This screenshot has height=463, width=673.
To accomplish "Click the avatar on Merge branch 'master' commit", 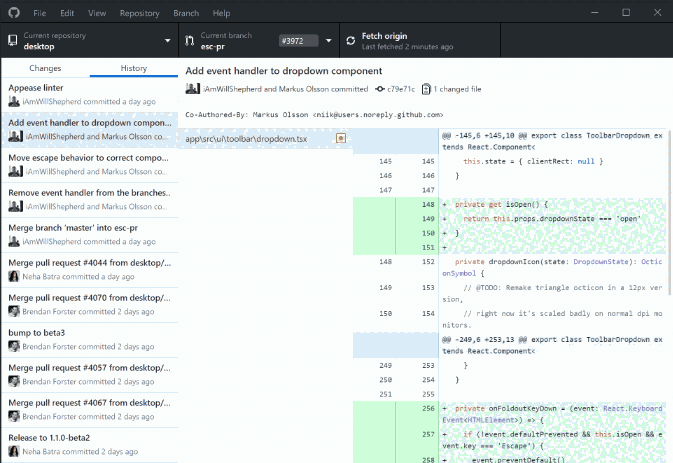I will [14, 242].
